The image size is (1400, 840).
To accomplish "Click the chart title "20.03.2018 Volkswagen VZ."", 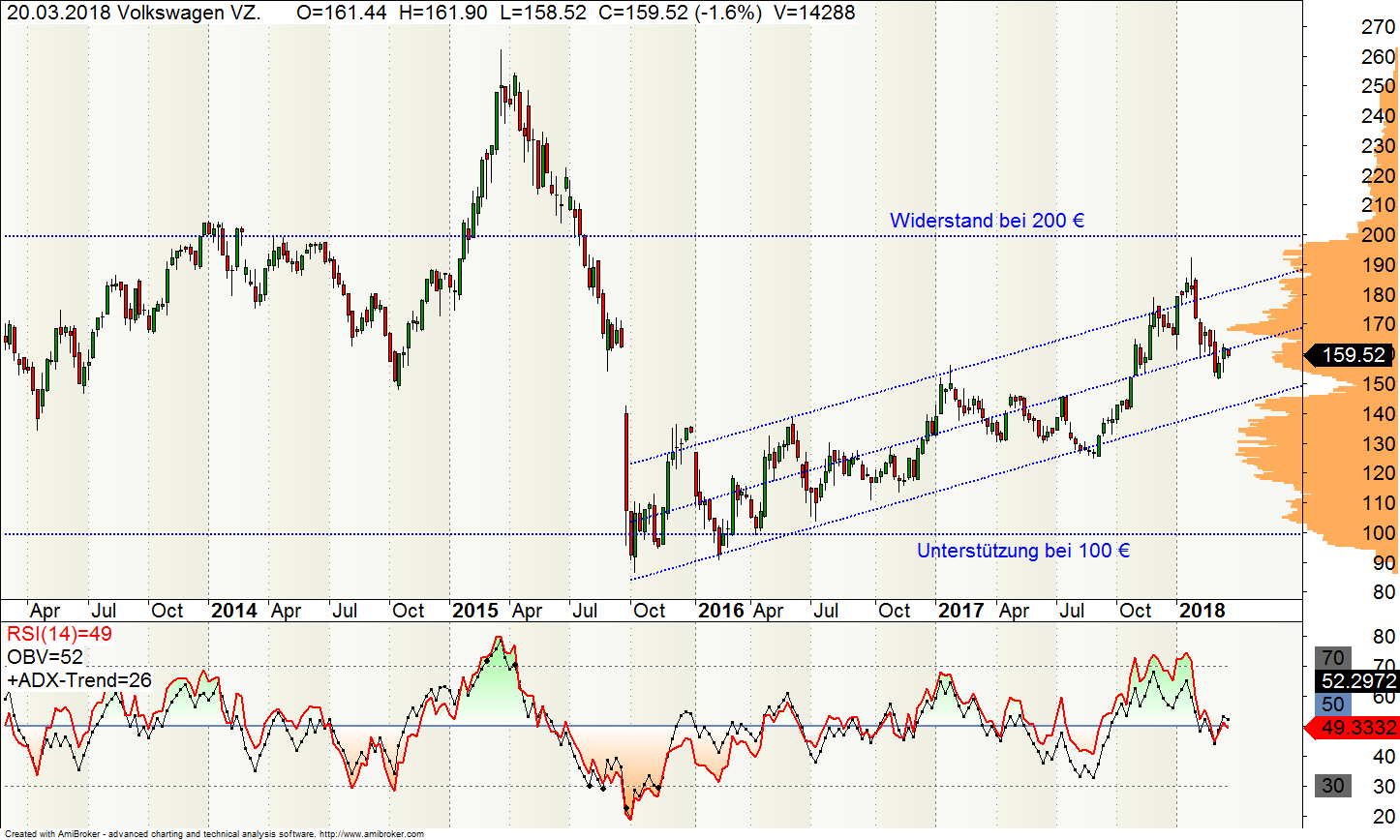I will coord(134,13).
